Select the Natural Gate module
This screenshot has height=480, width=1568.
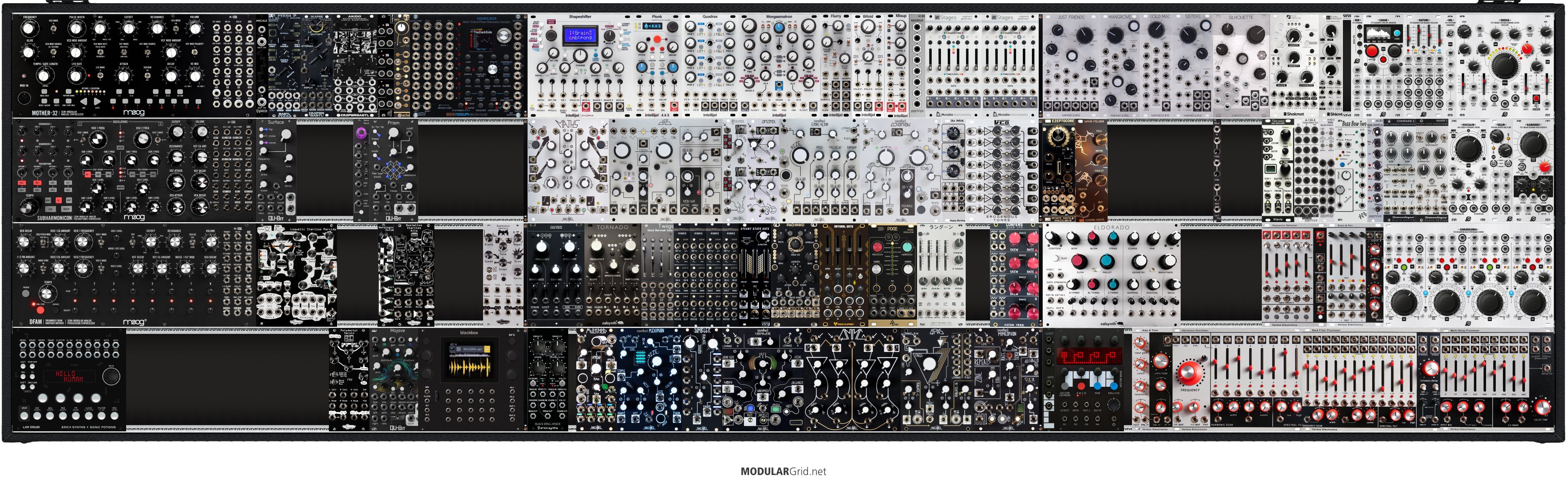coord(844,275)
